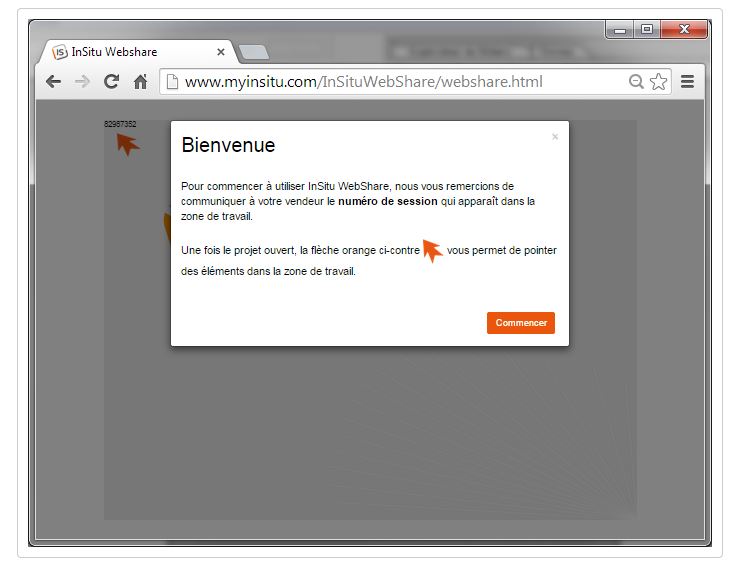The image size is (735, 571).
Task: Close the Bienvenue dialog with ×
Action: point(555,137)
